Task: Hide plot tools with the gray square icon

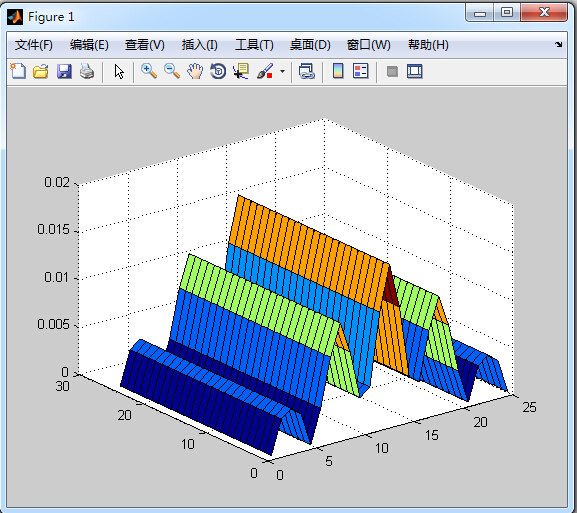Action: point(392,71)
